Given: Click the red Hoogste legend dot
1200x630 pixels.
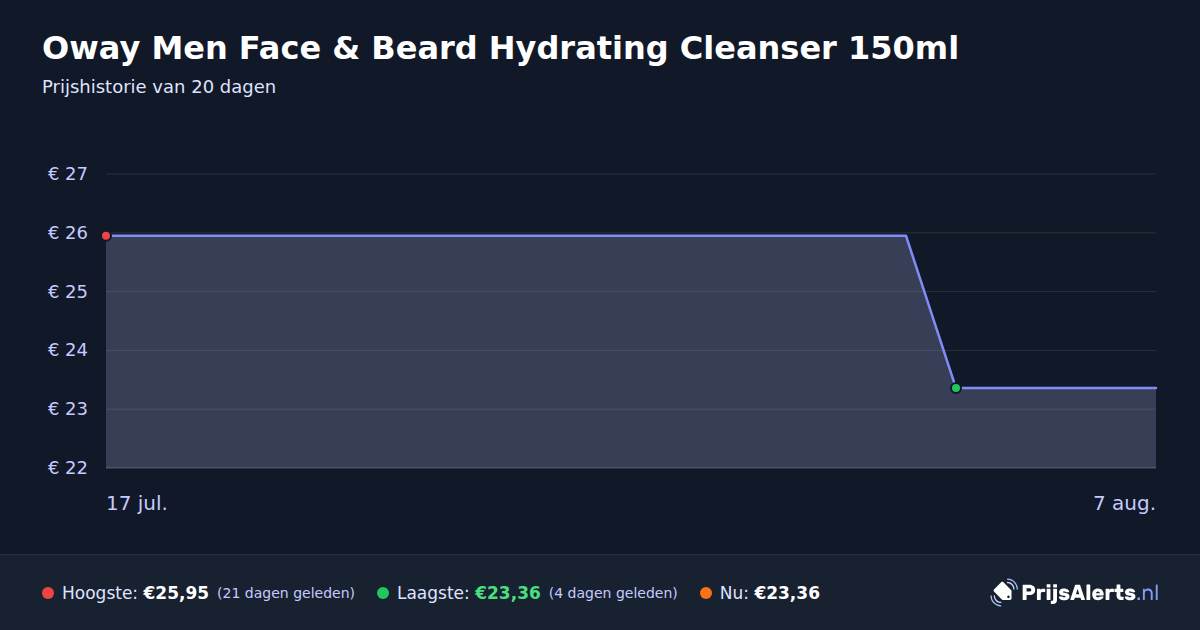Looking at the screenshot, I should (48, 593).
